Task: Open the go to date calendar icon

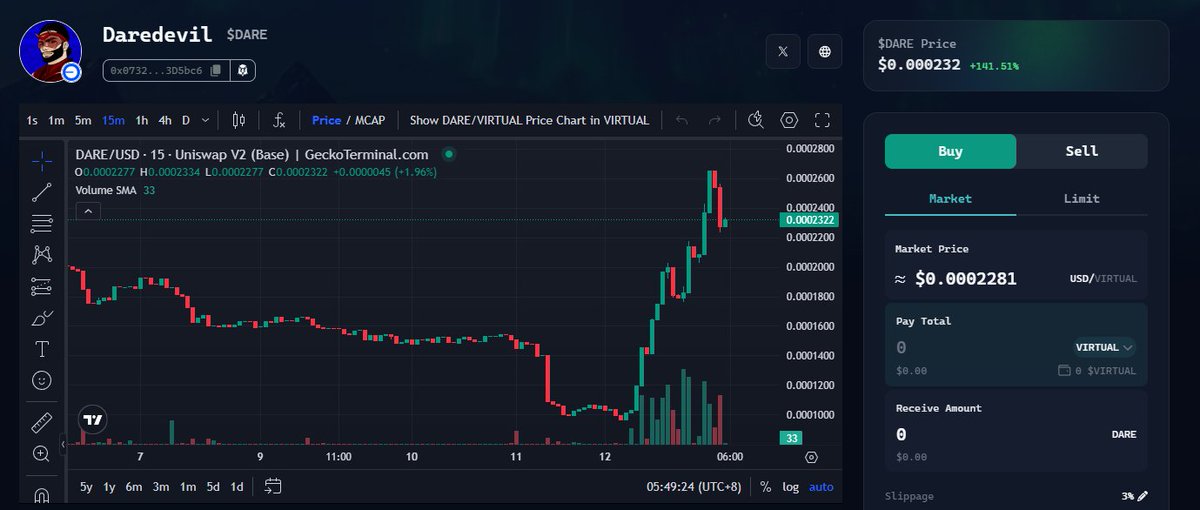Action: click(273, 486)
